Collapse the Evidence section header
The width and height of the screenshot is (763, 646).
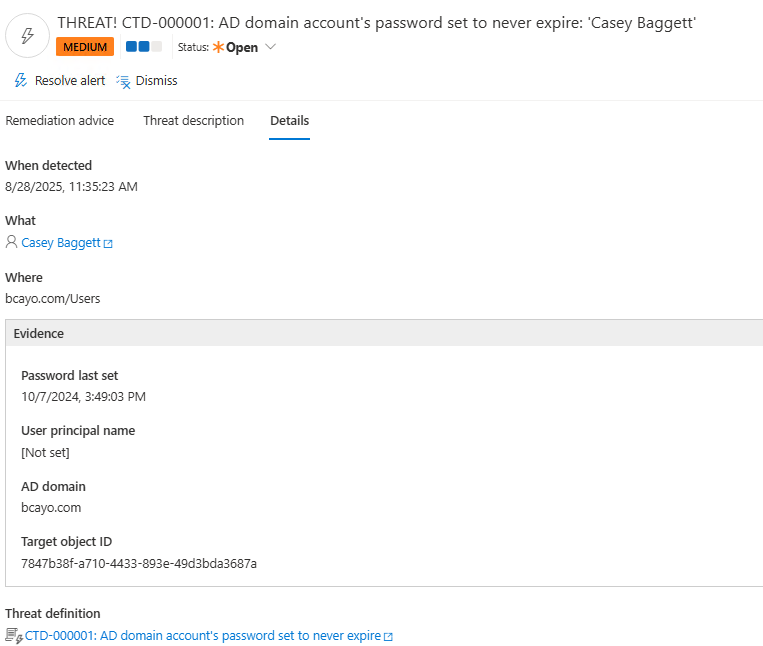pos(384,333)
